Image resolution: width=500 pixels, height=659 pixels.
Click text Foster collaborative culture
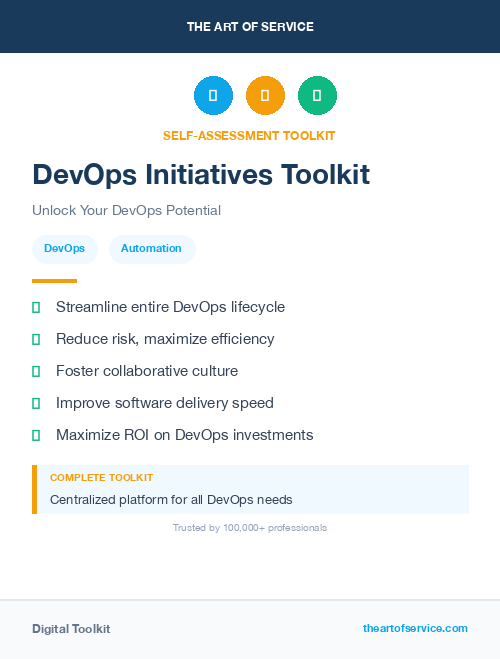pyautogui.click(x=147, y=371)
